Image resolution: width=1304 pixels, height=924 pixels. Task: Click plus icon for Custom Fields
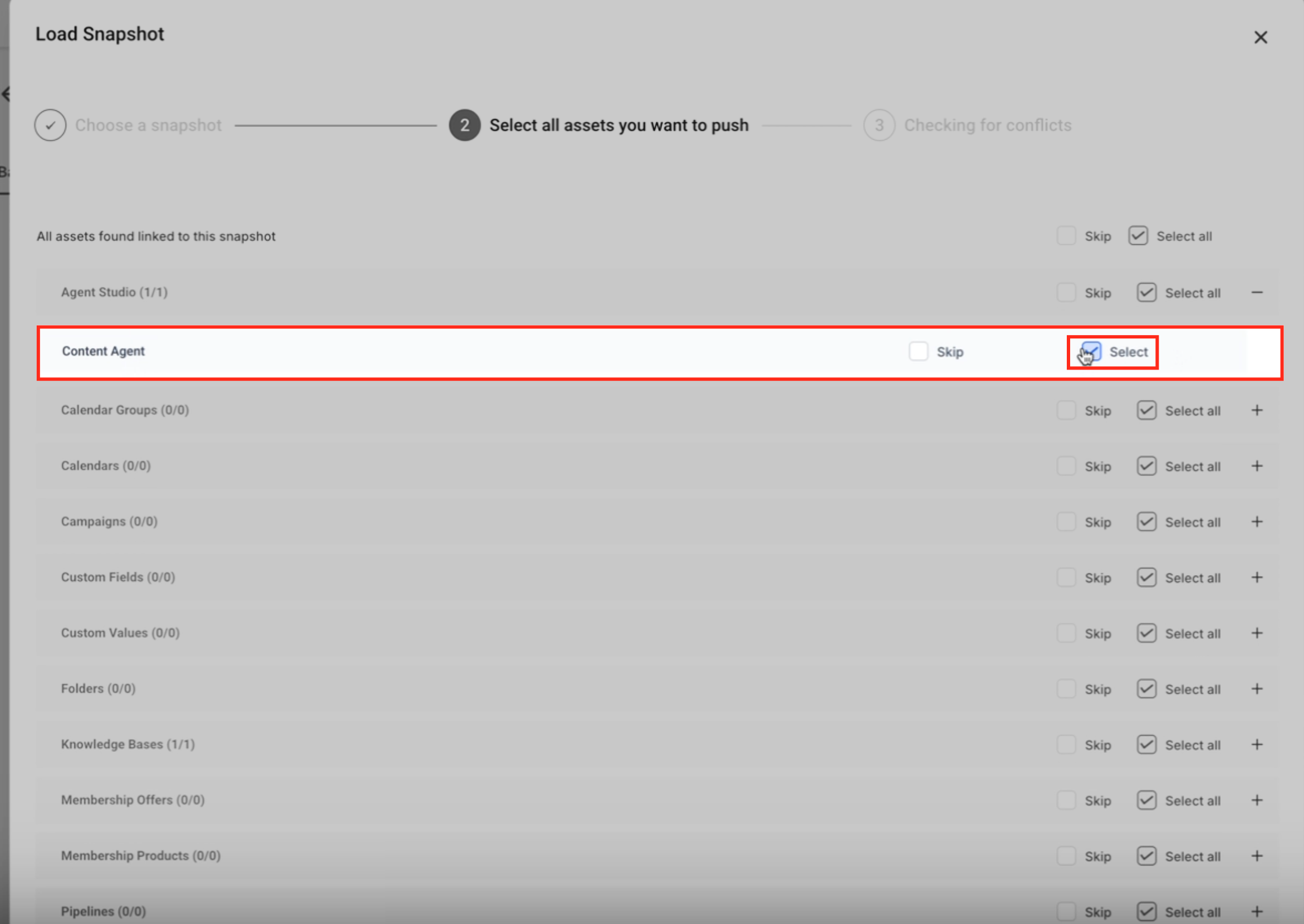coord(1257,578)
